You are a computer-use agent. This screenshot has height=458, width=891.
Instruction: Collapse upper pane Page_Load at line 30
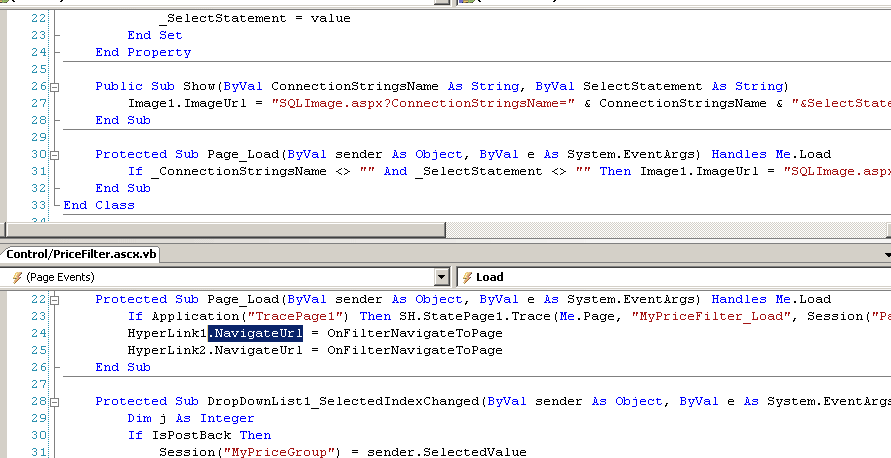(x=55, y=155)
